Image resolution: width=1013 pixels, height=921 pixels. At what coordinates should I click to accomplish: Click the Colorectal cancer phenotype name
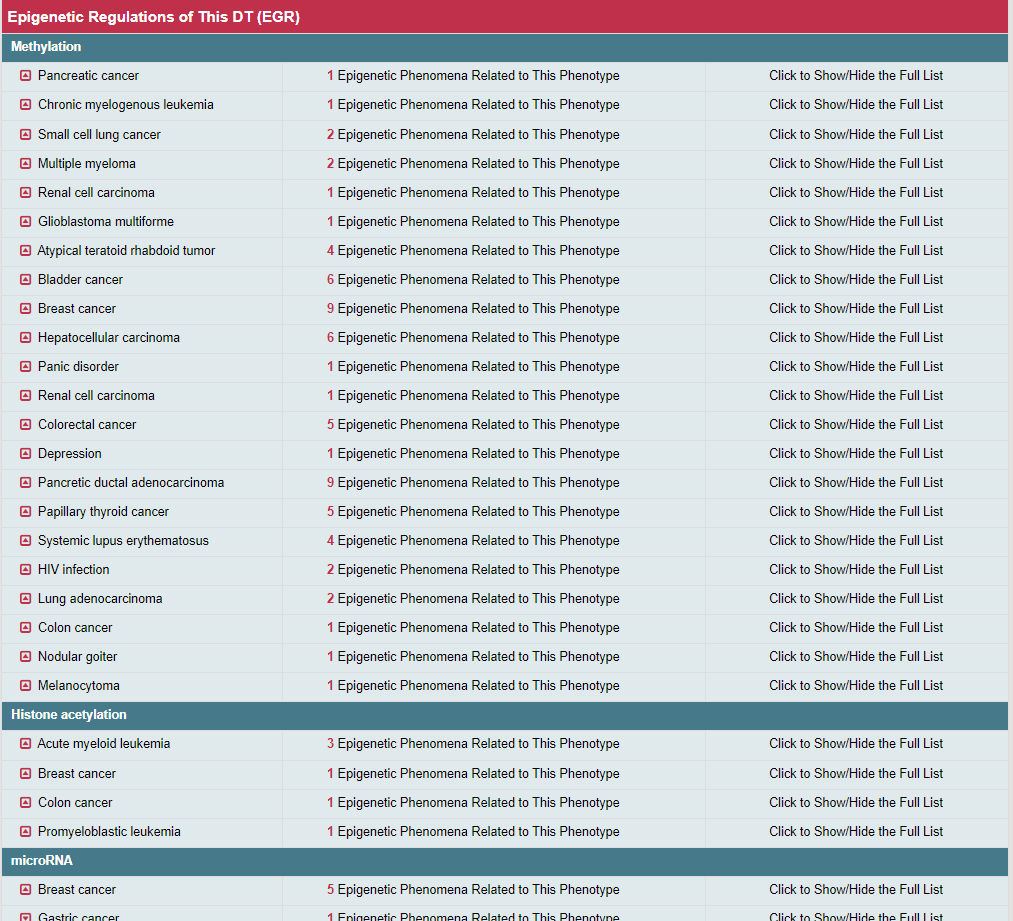point(87,424)
